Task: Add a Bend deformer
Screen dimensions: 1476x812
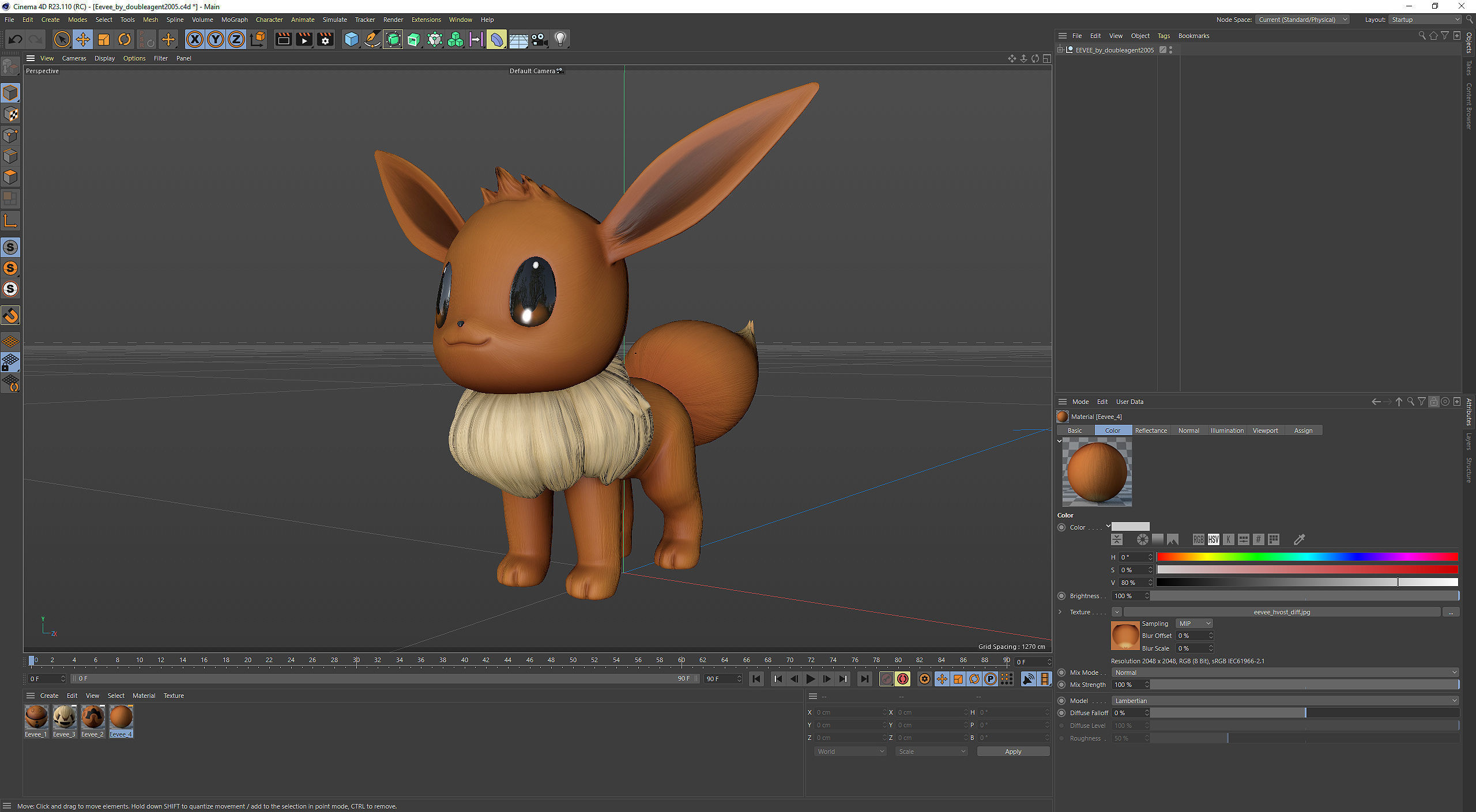Action: pyautogui.click(x=496, y=39)
